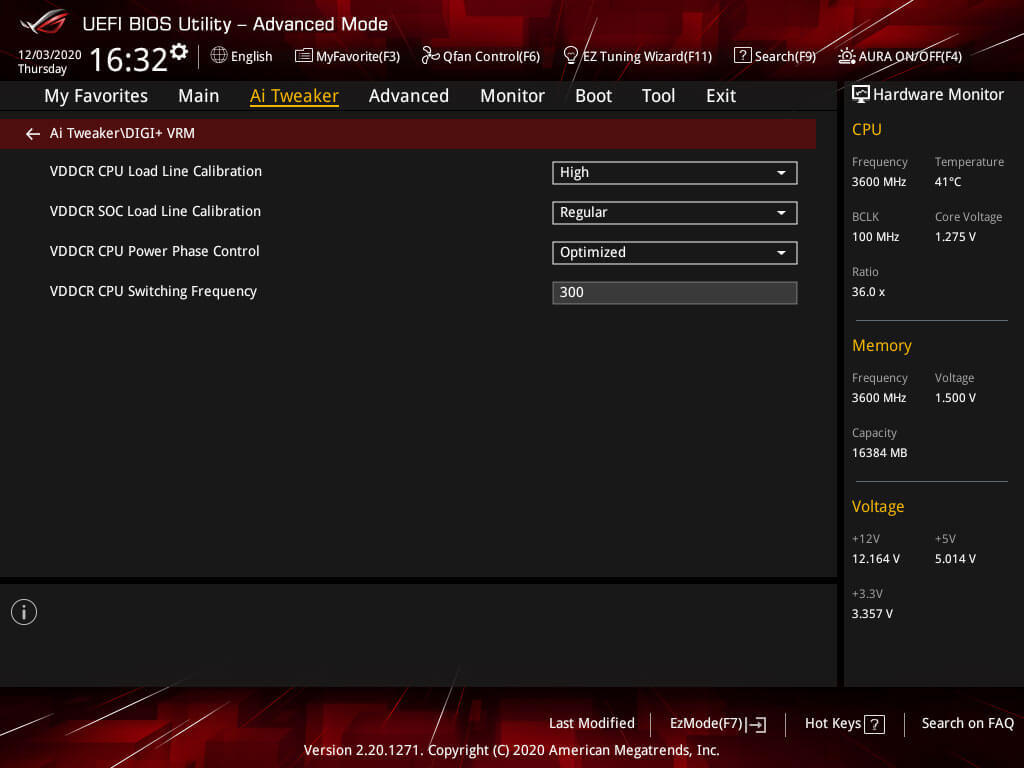
Task: Click the Hardware Monitor title
Action: click(x=938, y=95)
